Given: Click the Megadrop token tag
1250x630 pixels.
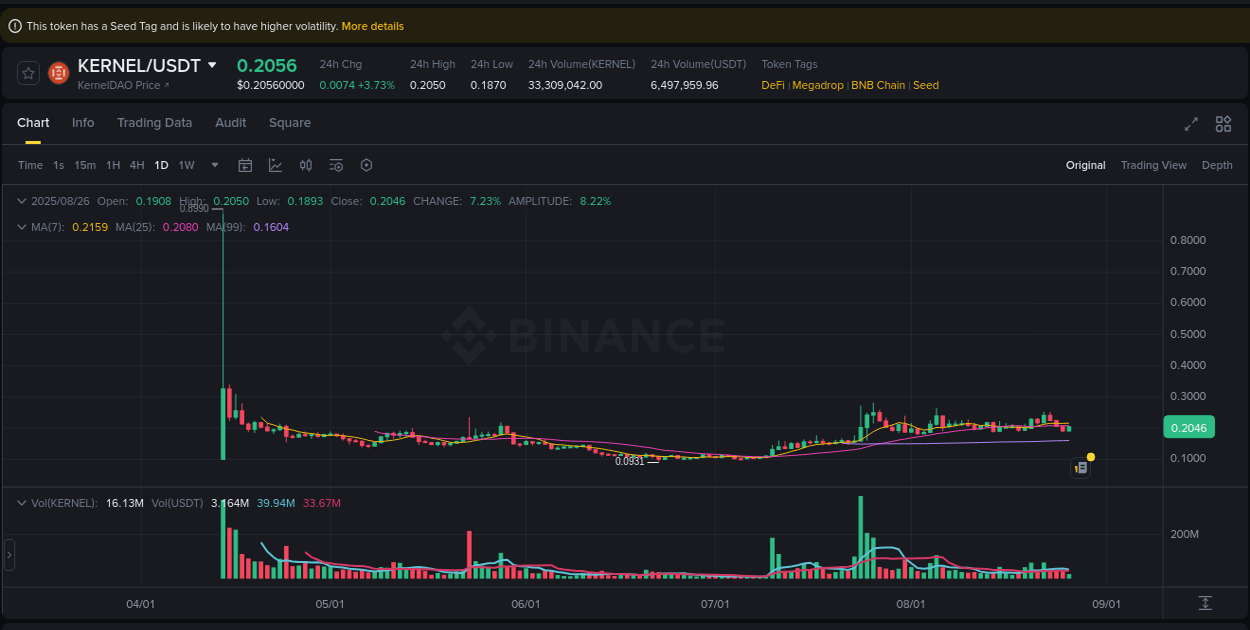Looking at the screenshot, I should [x=818, y=85].
